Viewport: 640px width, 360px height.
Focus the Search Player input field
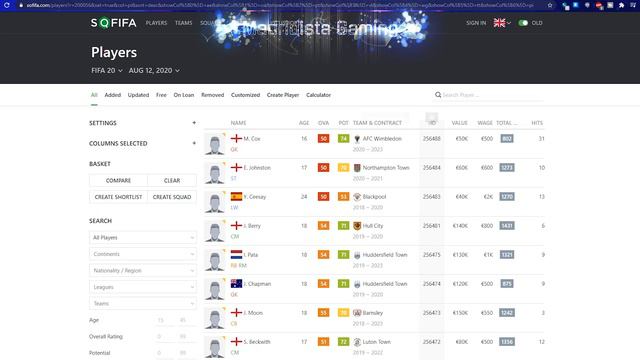[x=493, y=95]
